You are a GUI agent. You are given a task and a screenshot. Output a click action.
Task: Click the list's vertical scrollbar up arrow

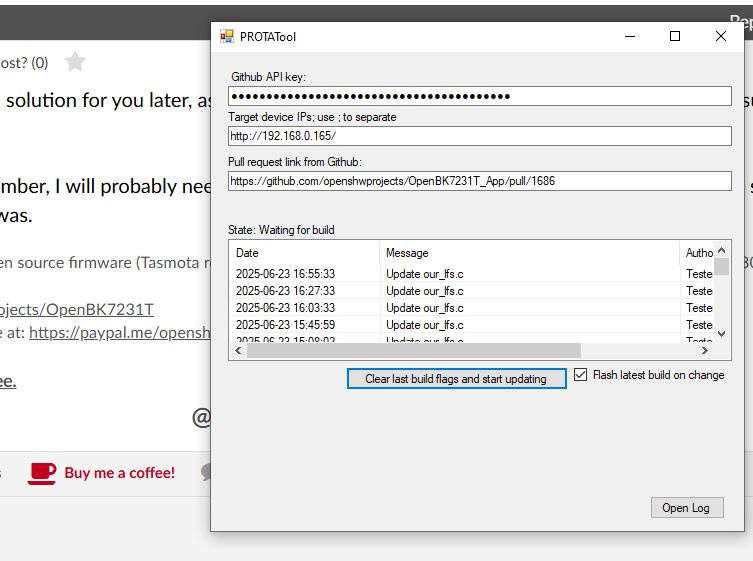click(721, 250)
